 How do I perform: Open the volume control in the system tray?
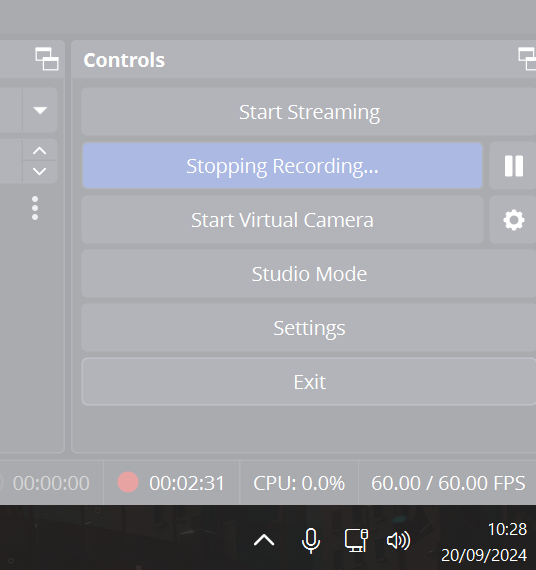tap(398, 540)
